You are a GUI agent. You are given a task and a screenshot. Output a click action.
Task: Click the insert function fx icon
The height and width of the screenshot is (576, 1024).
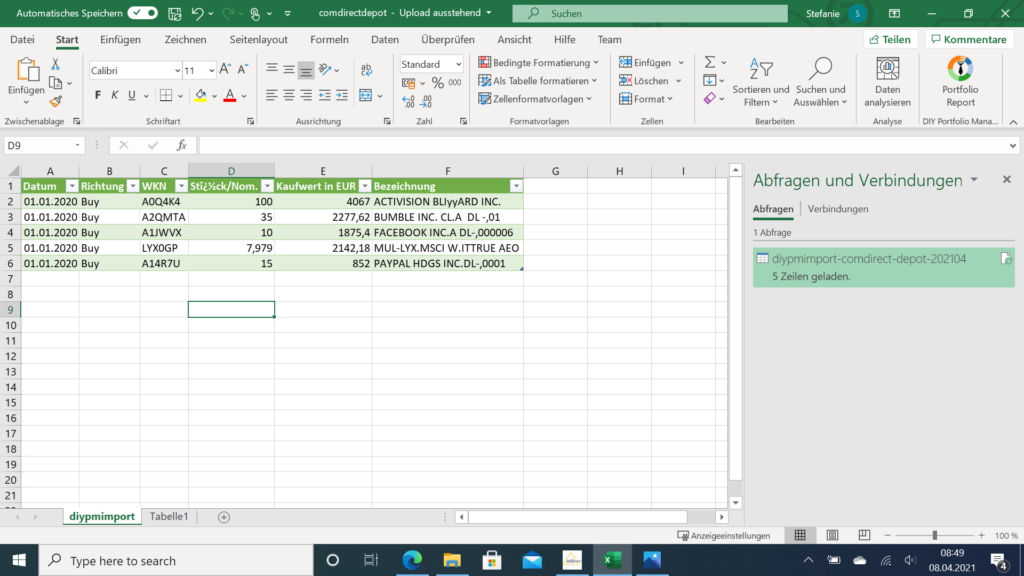click(x=182, y=145)
